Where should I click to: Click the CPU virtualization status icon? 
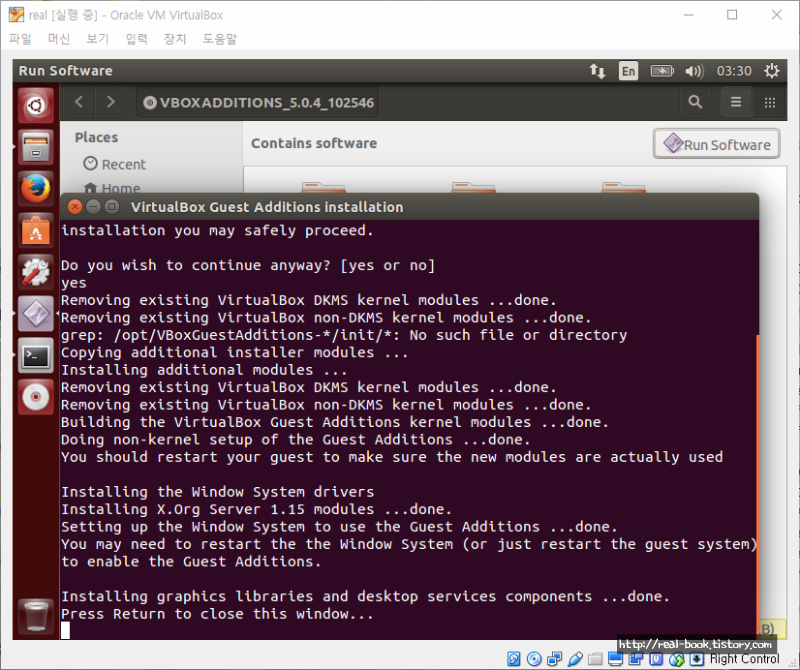click(656, 659)
